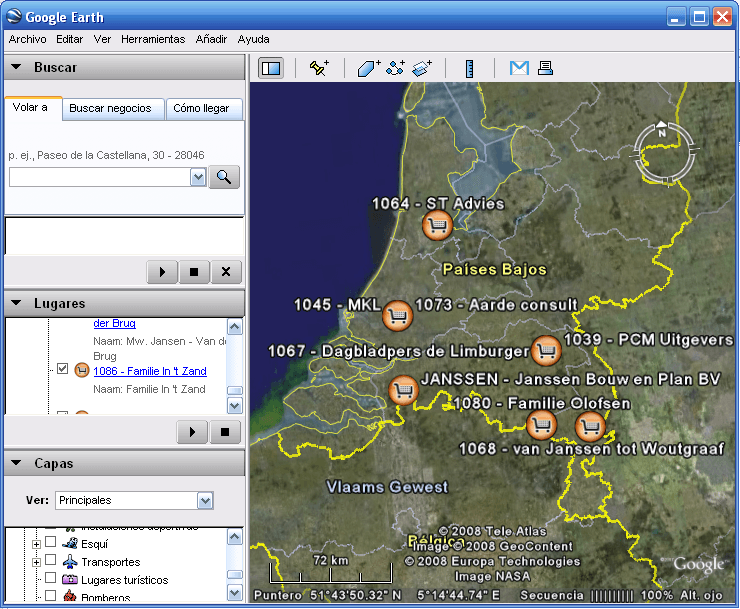Open the Ver menu
Image resolution: width=740 pixels, height=609 pixels.
click(102, 39)
